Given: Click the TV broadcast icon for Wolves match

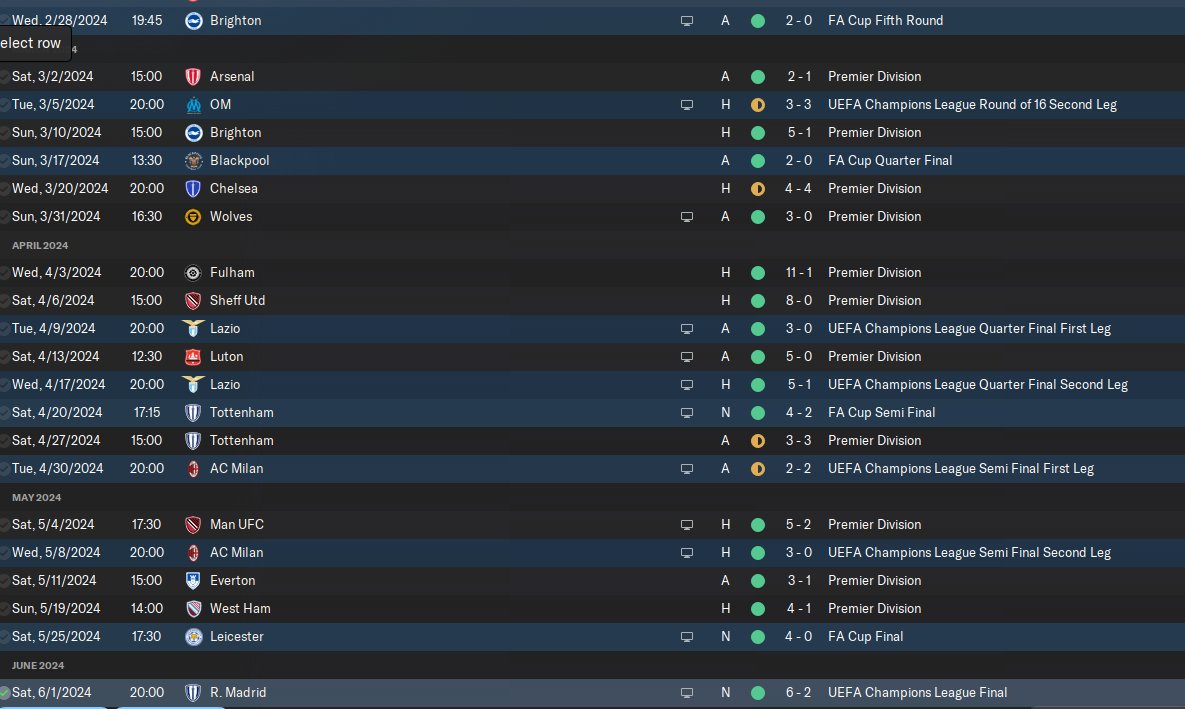Looking at the screenshot, I should point(686,217).
